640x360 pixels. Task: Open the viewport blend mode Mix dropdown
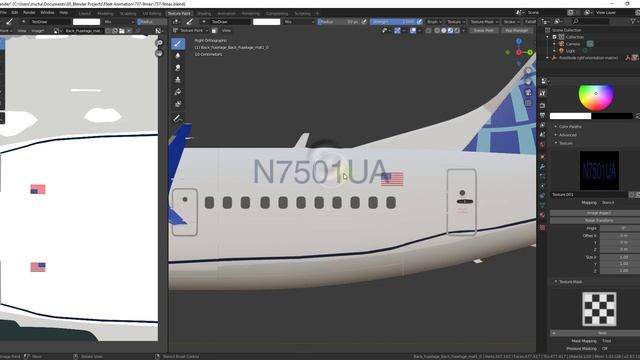[299, 22]
